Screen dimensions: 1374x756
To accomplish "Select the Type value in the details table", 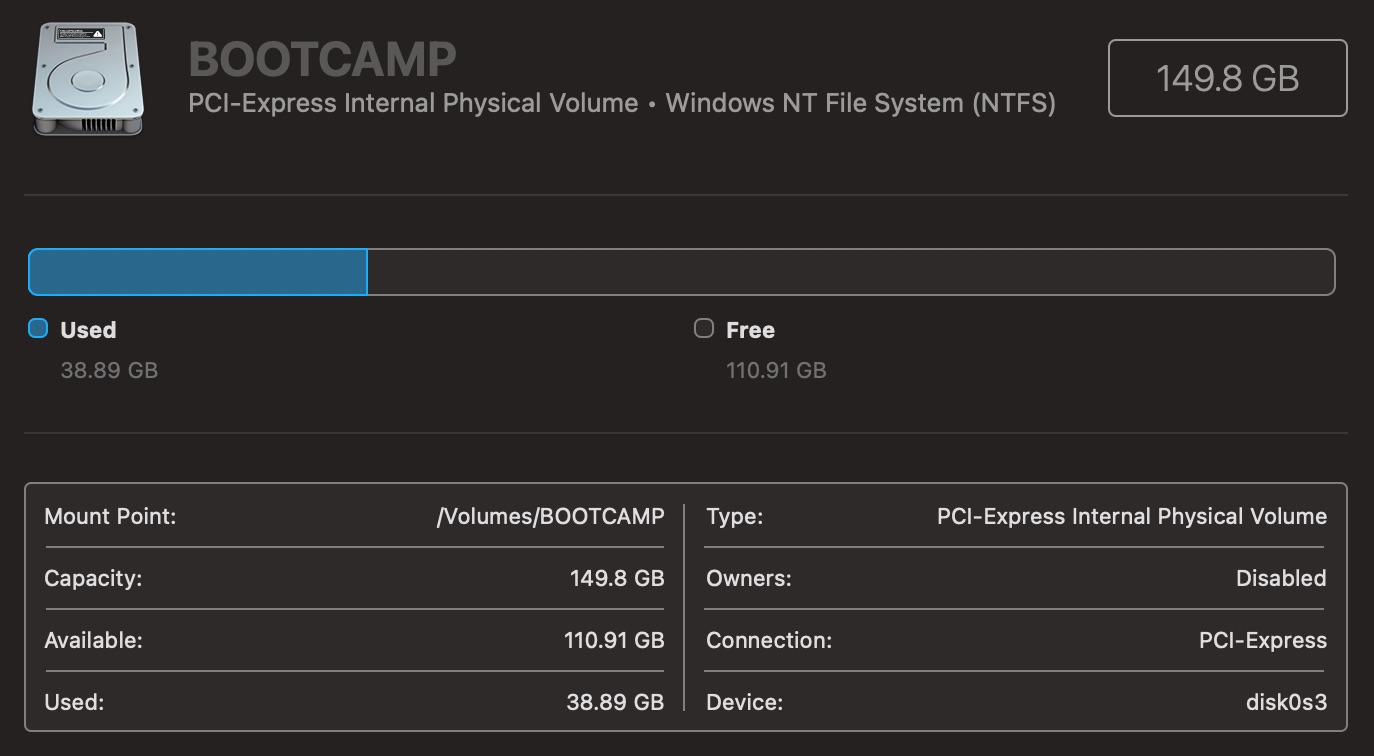I will point(1131,517).
